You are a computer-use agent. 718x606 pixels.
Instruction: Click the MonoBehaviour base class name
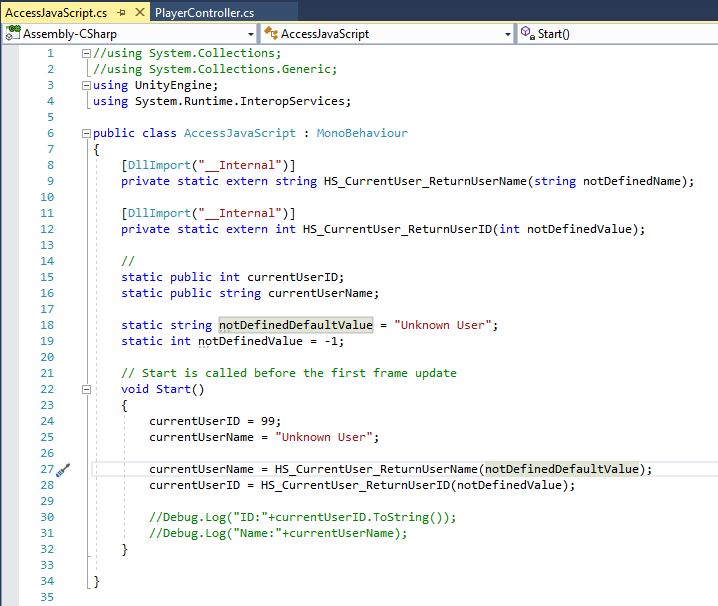362,133
